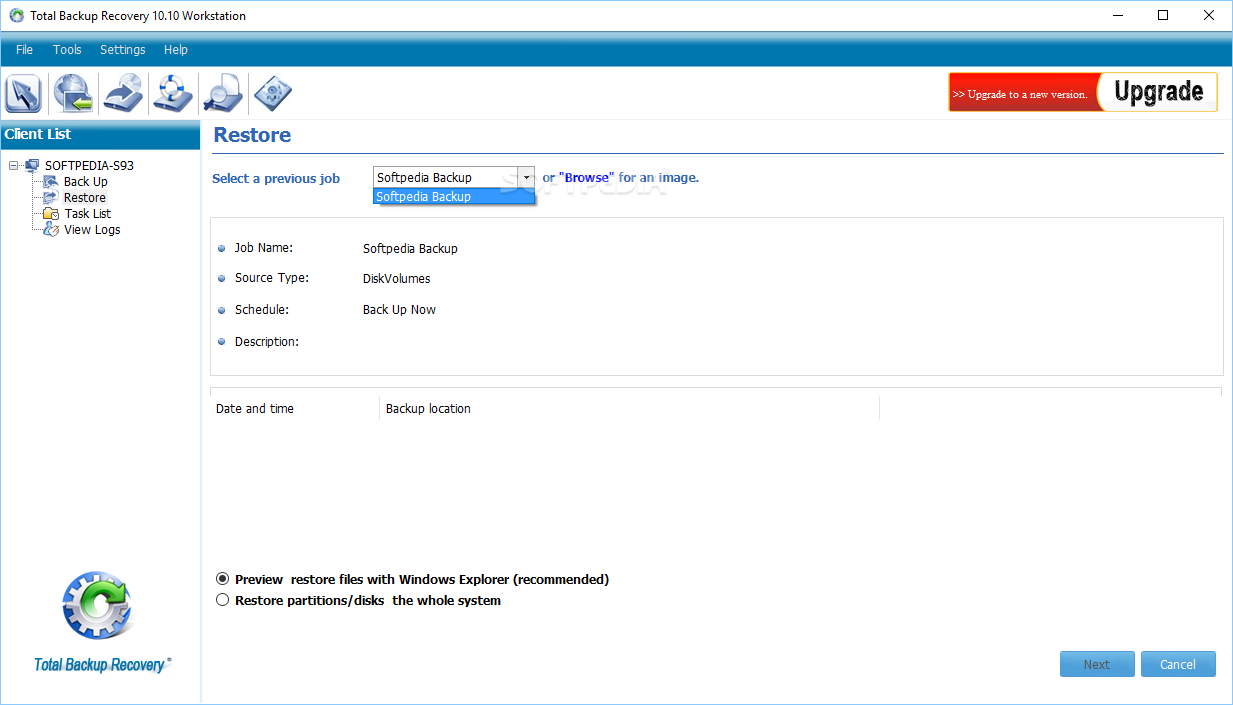The image size is (1233, 705).
Task: Click the Next button
Action: [1097, 664]
